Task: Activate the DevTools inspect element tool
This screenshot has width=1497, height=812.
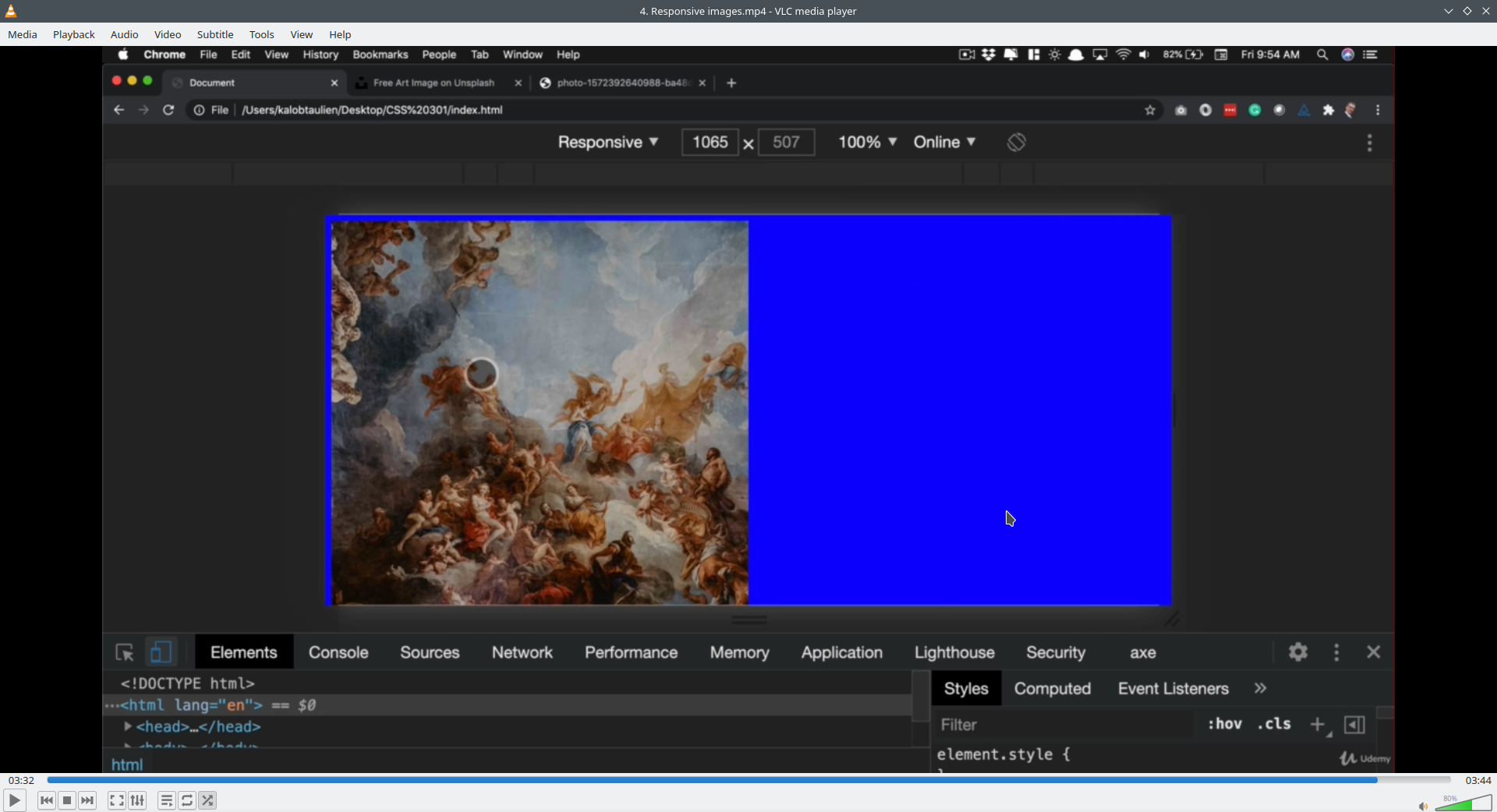Action: [x=125, y=652]
